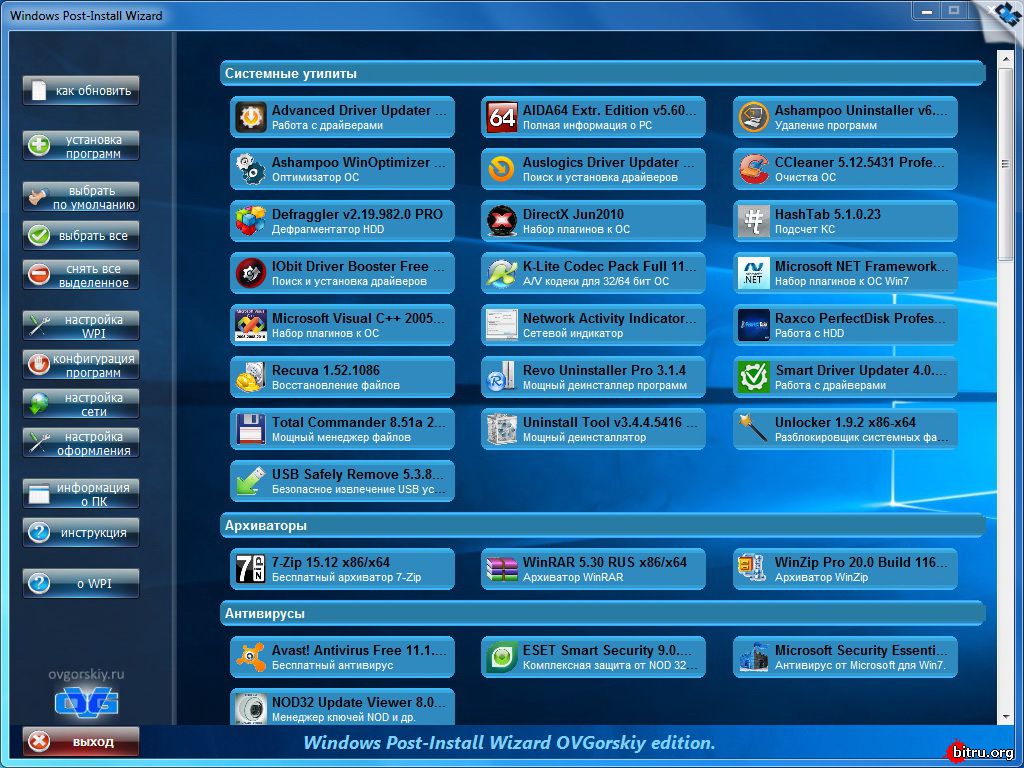The height and width of the screenshot is (768, 1024).
Task: Click 'снять все выделенное' to deselect
Action: pos(81,275)
